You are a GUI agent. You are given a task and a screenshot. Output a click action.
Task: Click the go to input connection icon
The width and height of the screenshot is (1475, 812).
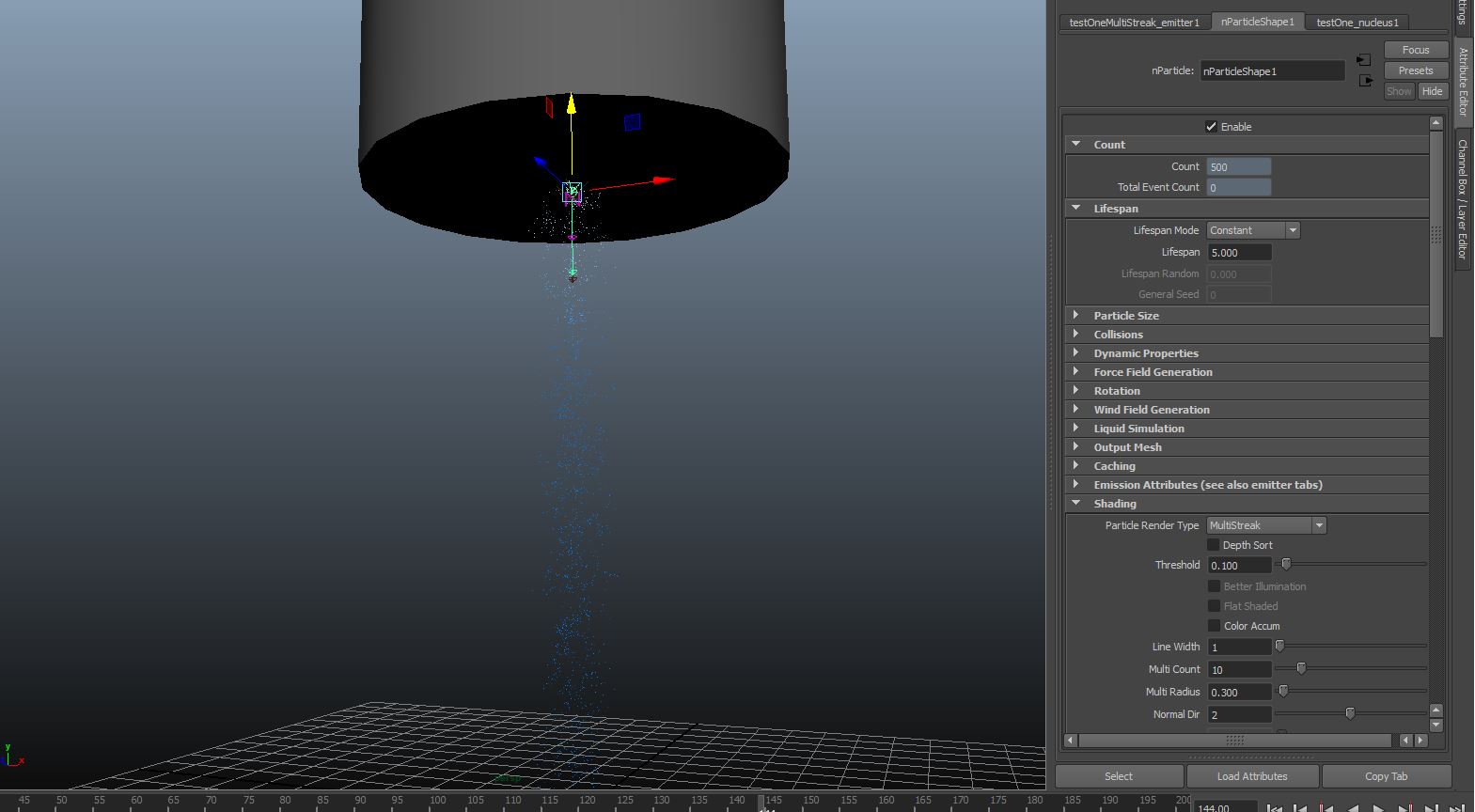[x=1364, y=60]
